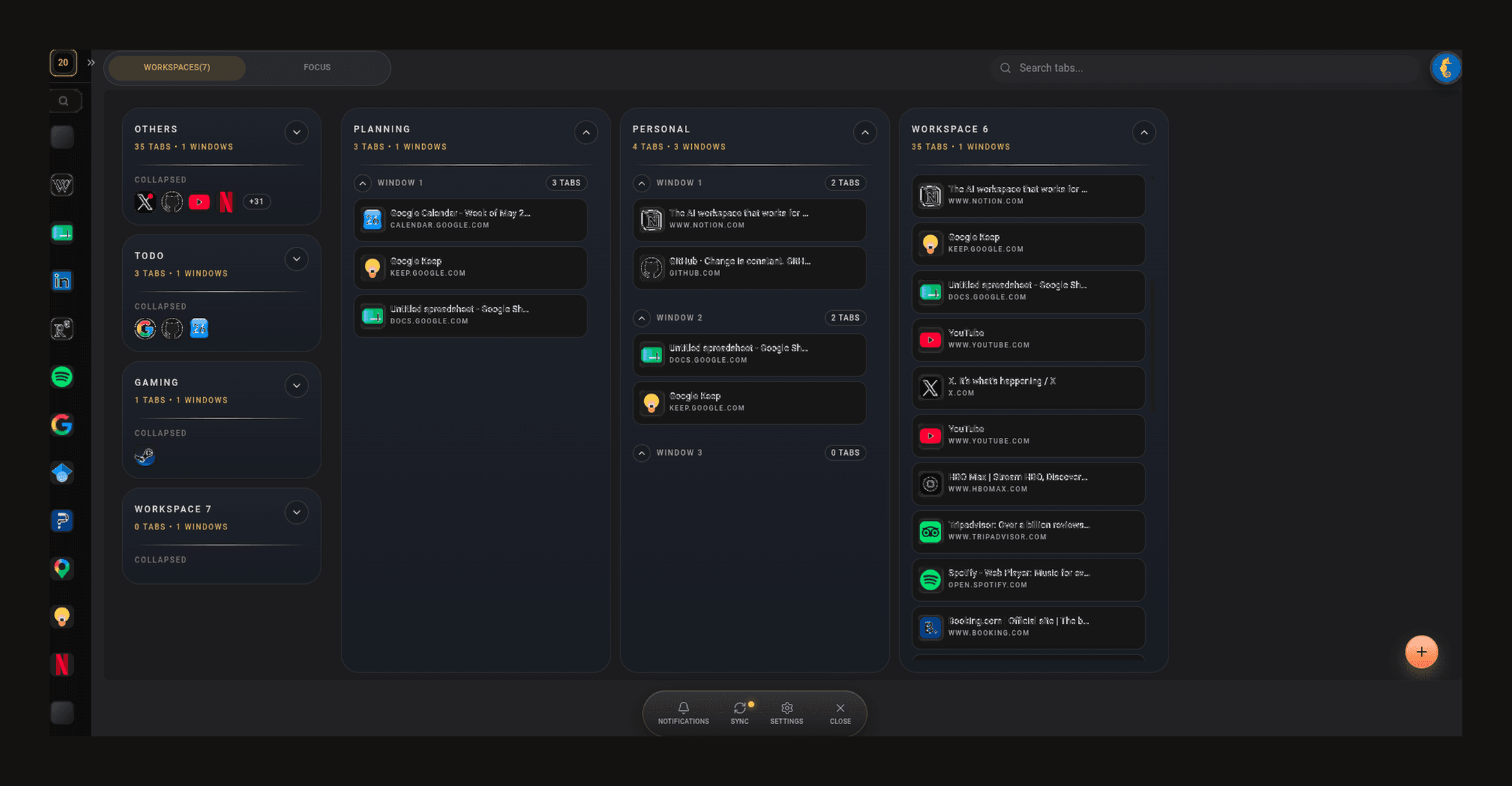This screenshot has height=786, width=1512.
Task: Click the orange plus add button
Action: click(x=1421, y=652)
